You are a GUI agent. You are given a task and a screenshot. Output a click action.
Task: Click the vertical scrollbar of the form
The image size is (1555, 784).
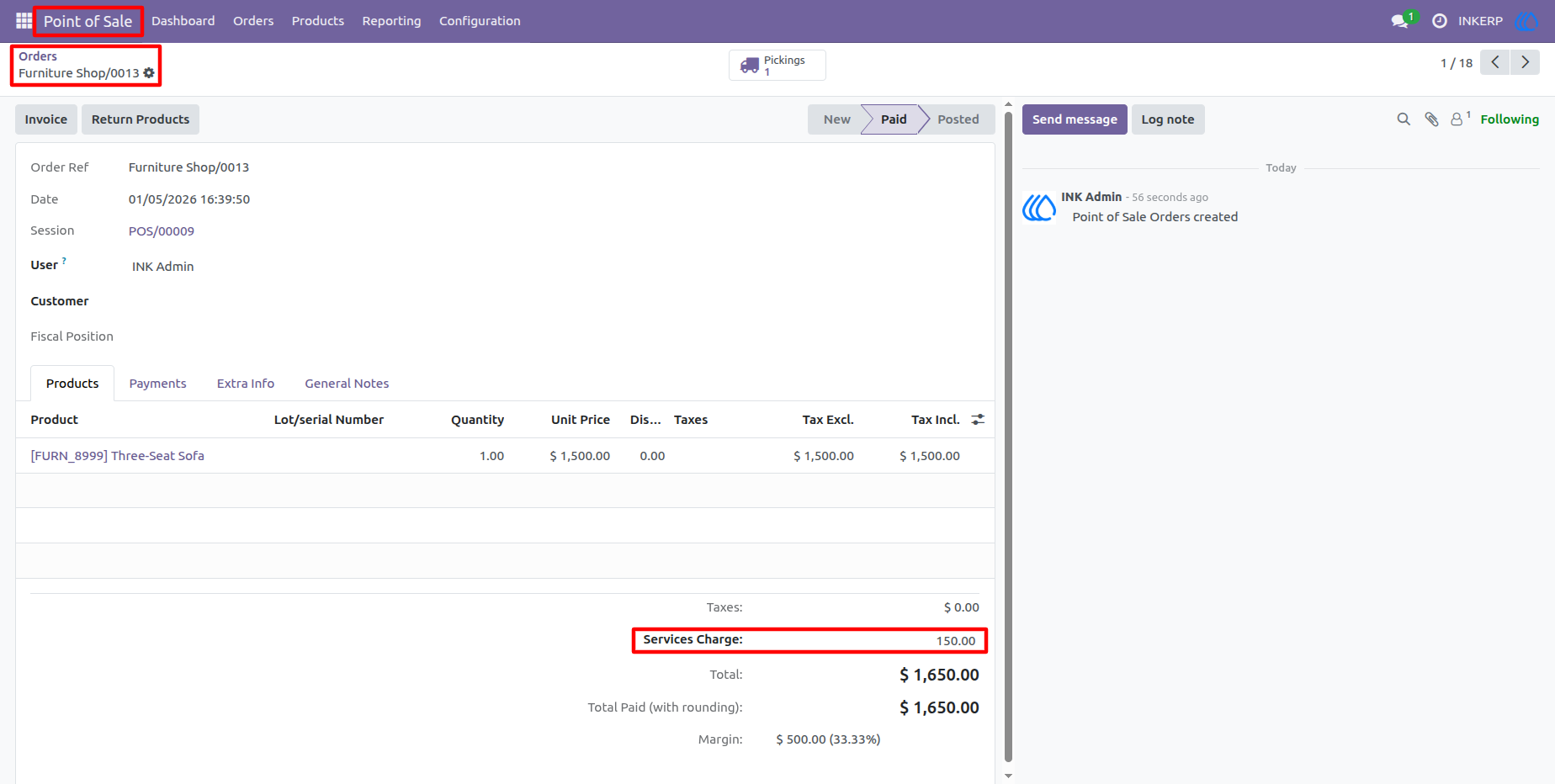pos(1008,437)
